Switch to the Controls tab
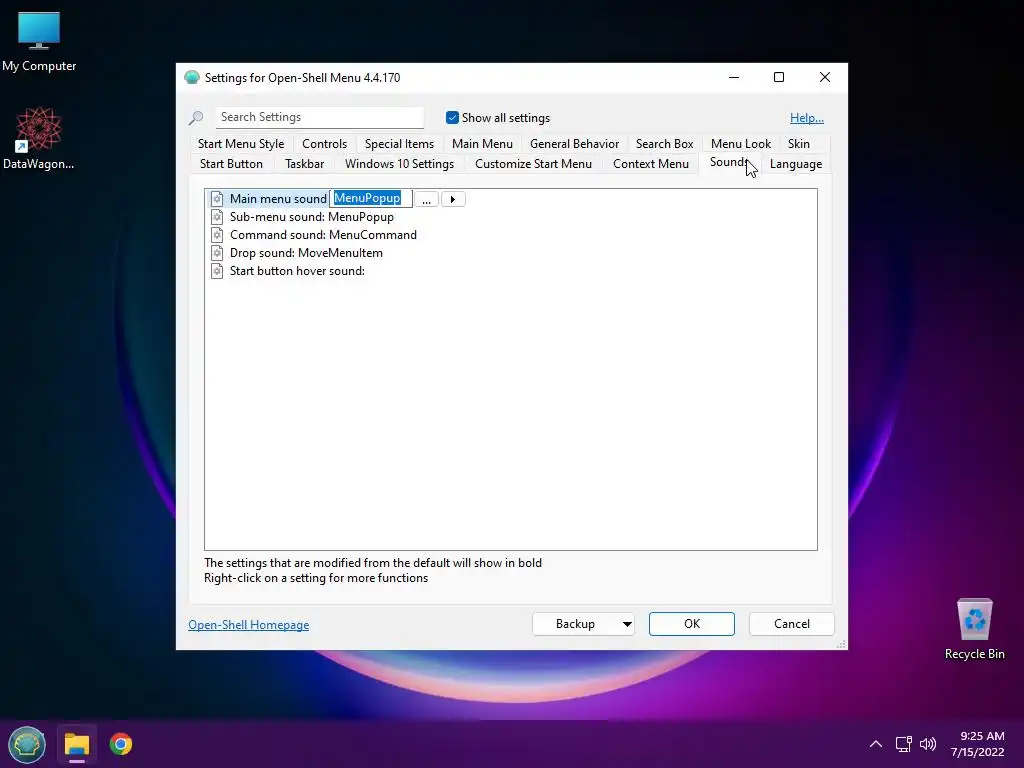 [325, 144]
